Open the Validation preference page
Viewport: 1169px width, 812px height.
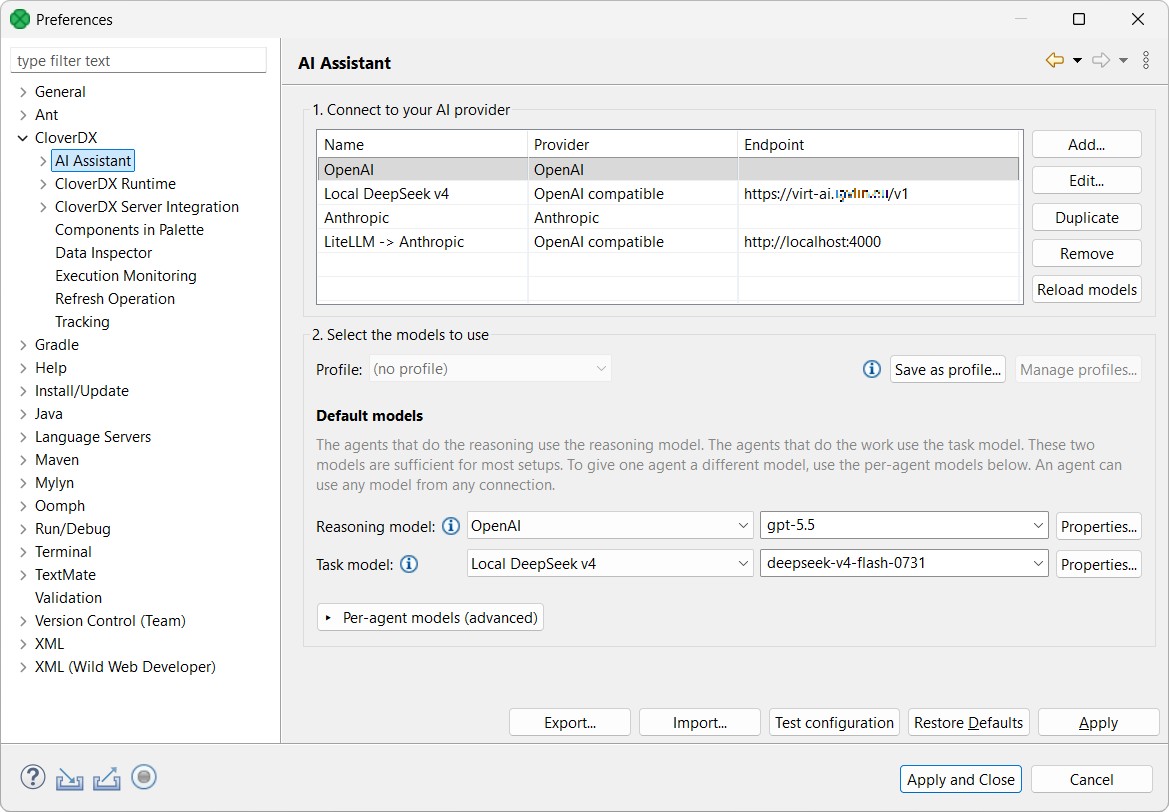(x=69, y=598)
